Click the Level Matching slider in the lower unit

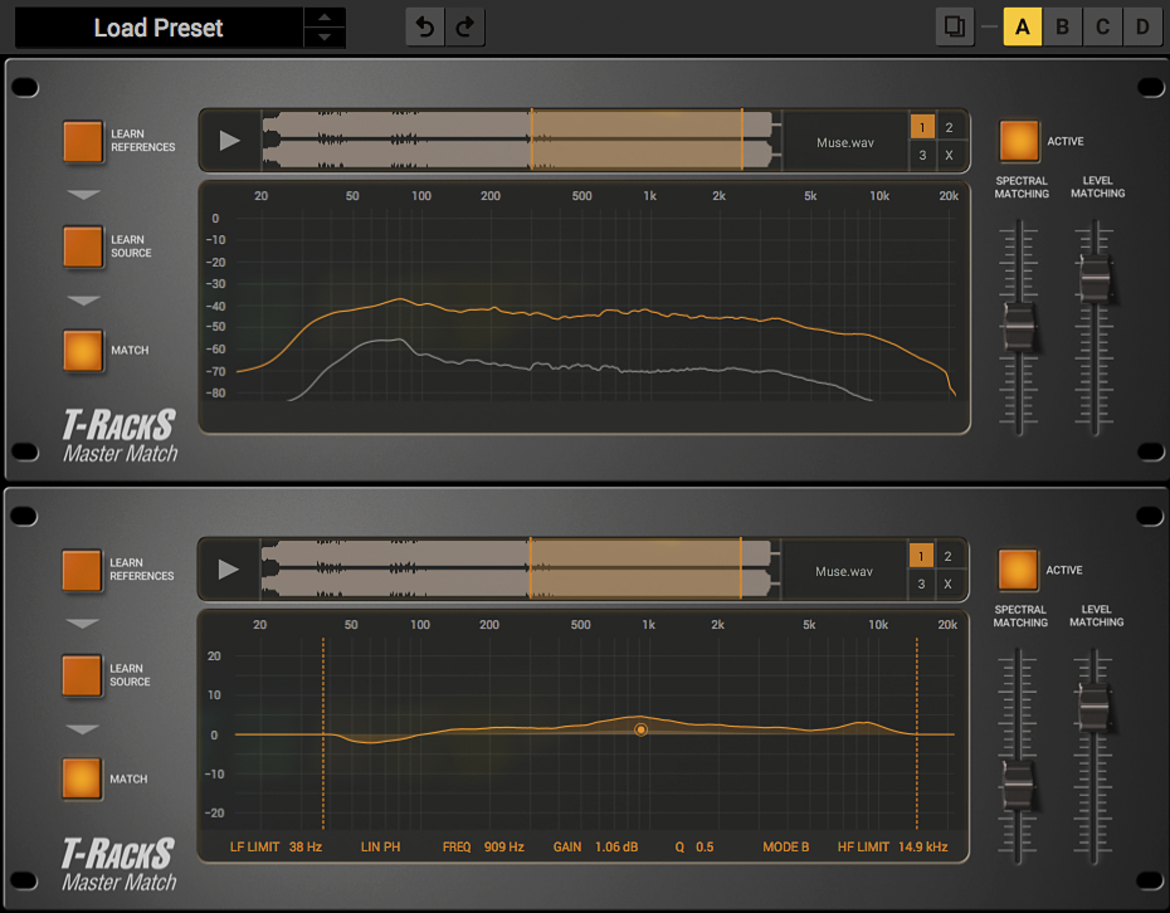tap(1094, 706)
